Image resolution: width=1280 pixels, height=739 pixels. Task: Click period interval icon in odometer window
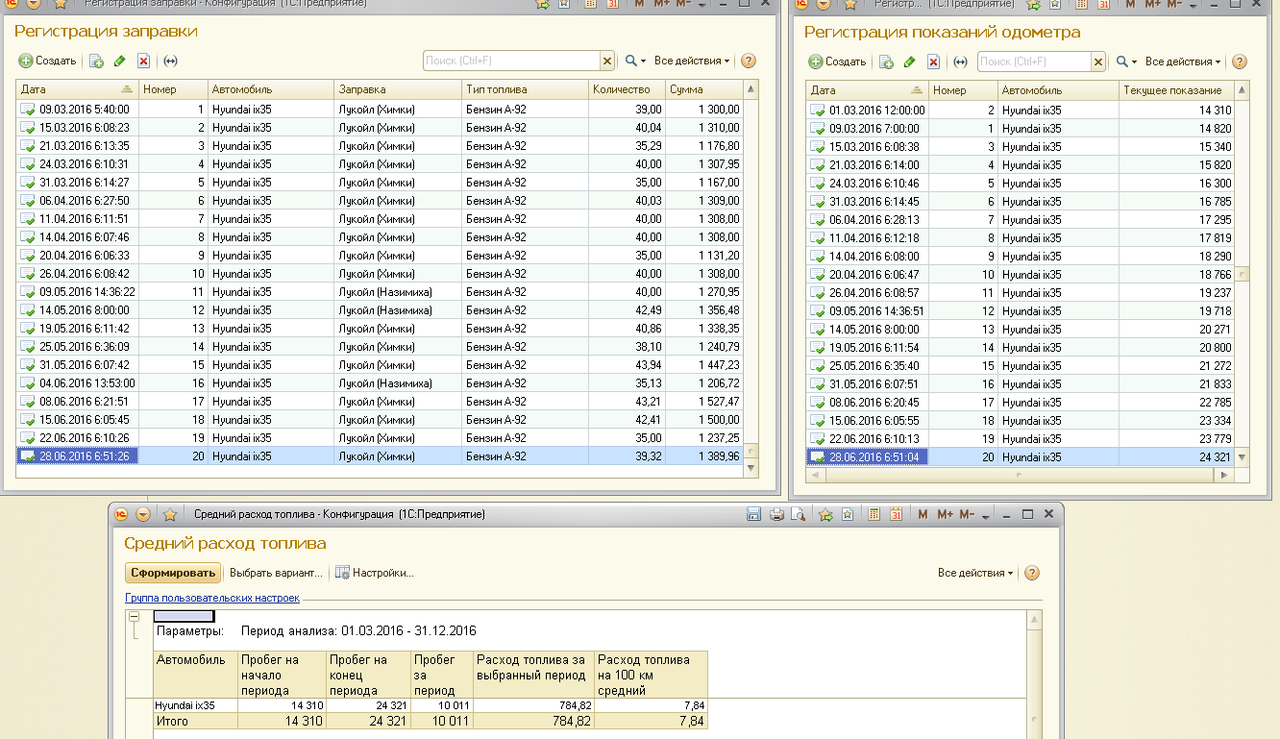point(960,62)
